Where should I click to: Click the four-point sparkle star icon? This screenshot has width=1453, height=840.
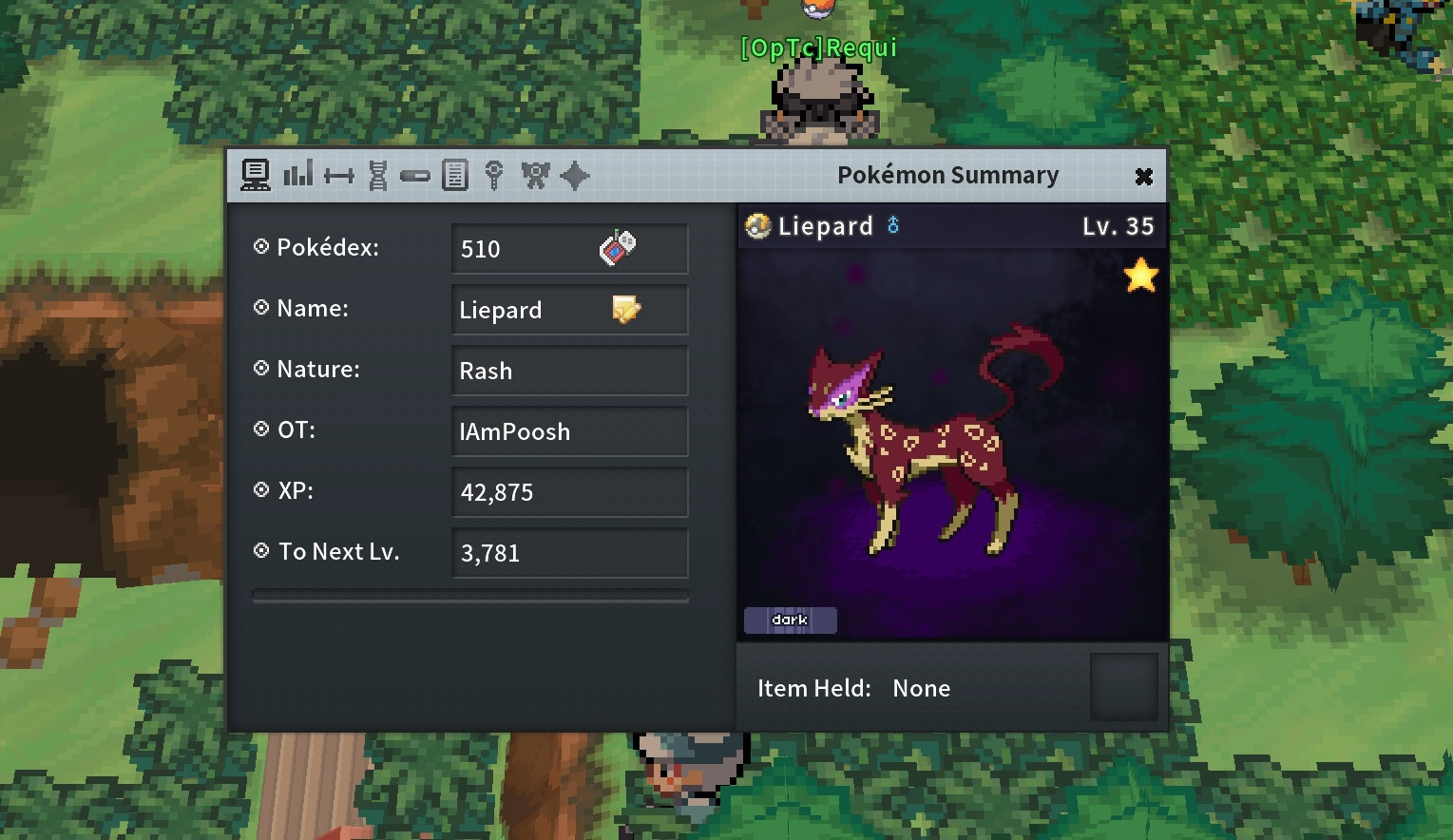coord(575,176)
